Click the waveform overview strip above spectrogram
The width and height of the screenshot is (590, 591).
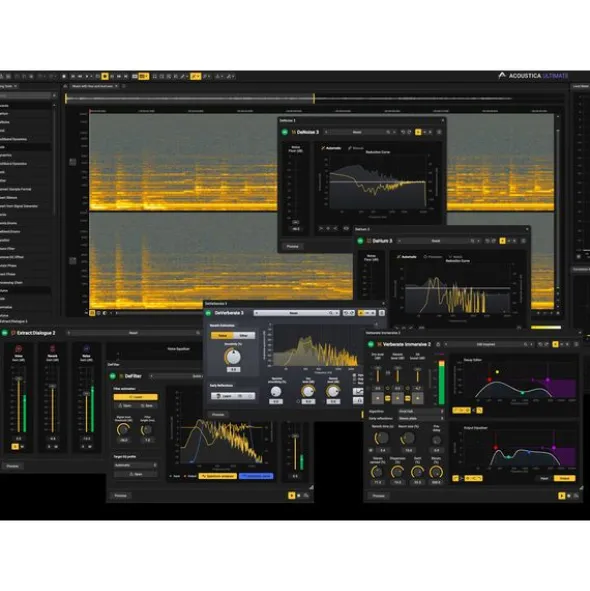[315, 99]
